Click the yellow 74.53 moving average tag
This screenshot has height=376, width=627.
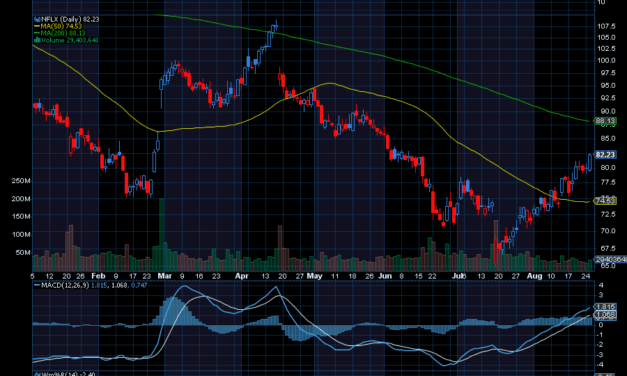pos(605,201)
